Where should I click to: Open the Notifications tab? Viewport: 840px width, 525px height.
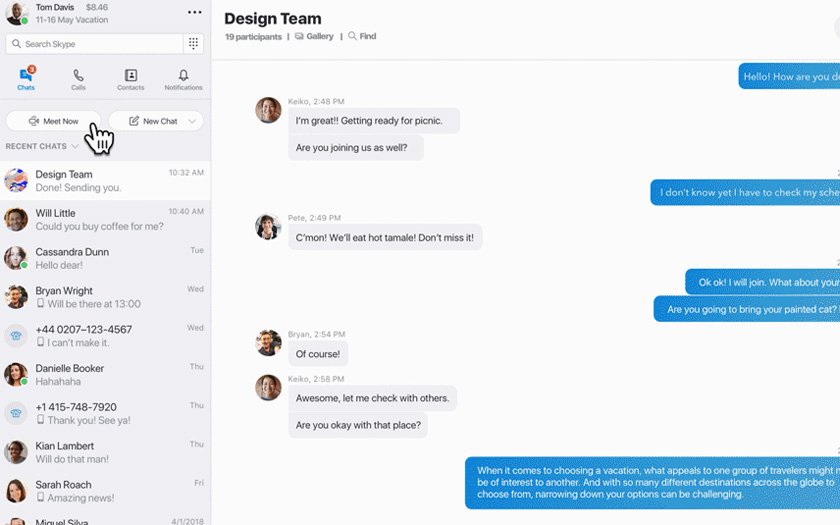tap(183, 79)
